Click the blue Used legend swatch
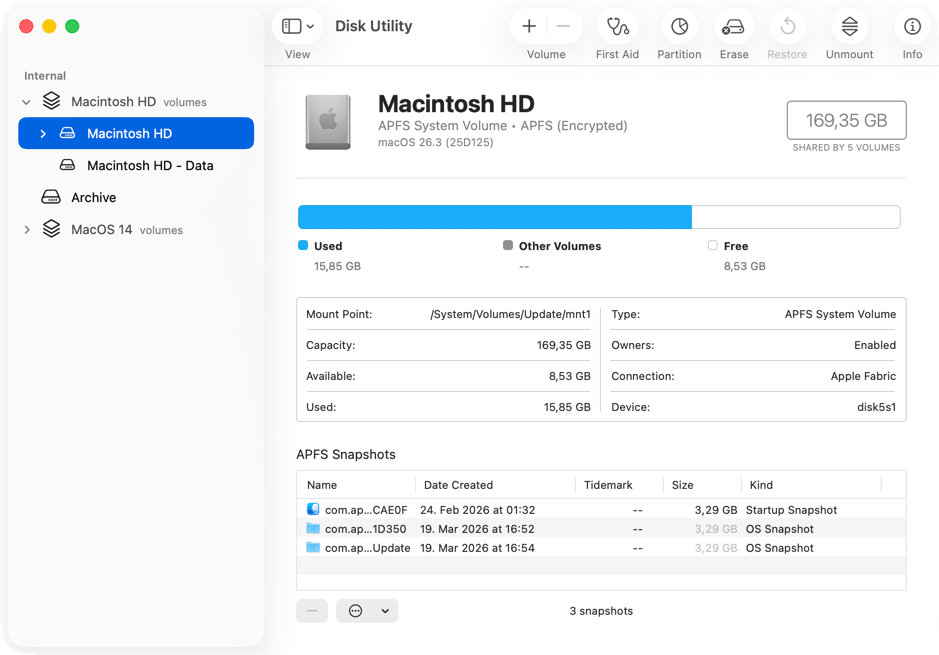 click(x=303, y=245)
